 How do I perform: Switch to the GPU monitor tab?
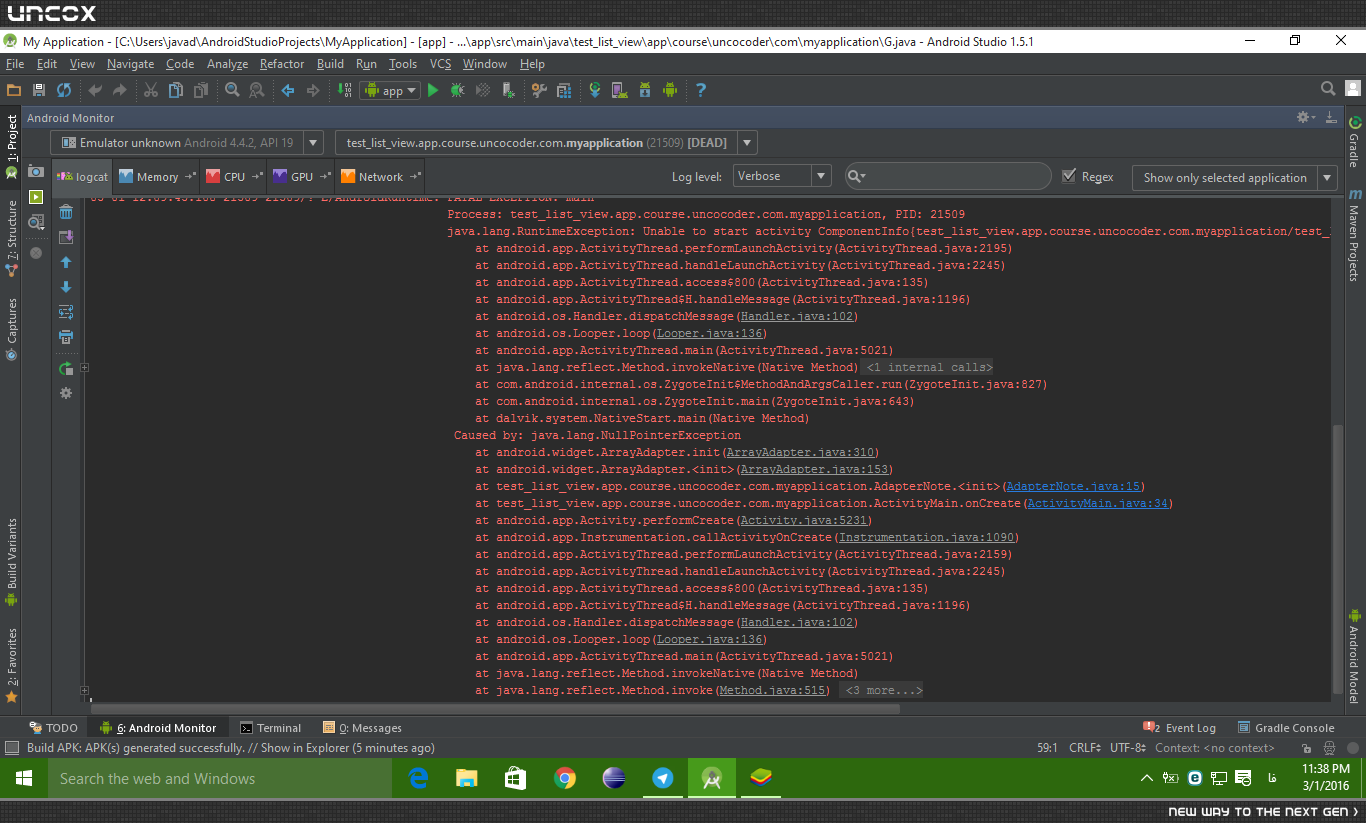pyautogui.click(x=301, y=177)
